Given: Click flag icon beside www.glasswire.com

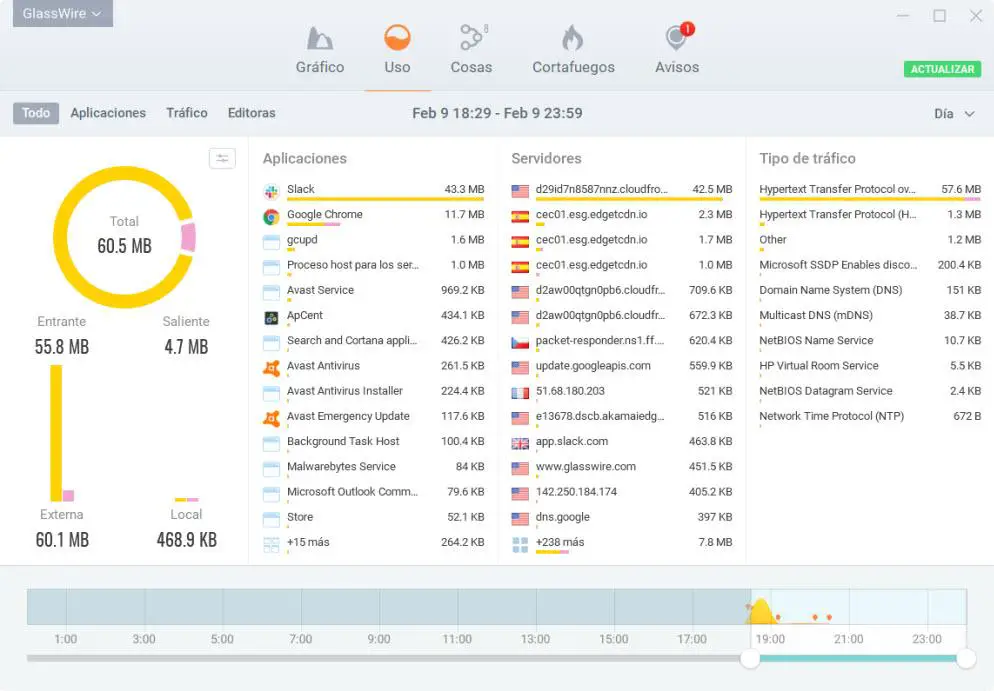Looking at the screenshot, I should pos(520,468).
